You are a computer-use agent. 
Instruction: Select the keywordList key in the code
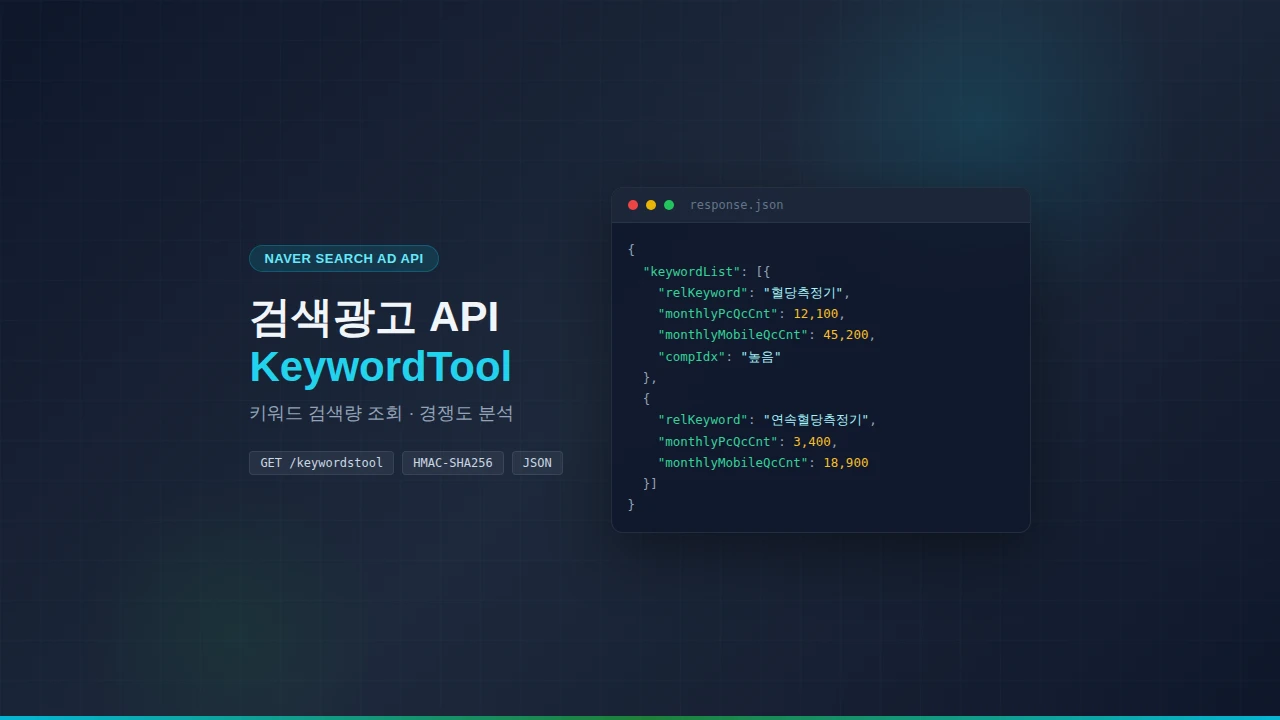click(x=692, y=271)
